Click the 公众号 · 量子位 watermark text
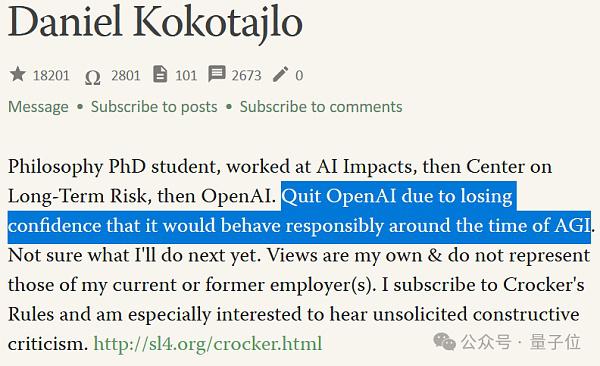 pyautogui.click(x=521, y=342)
